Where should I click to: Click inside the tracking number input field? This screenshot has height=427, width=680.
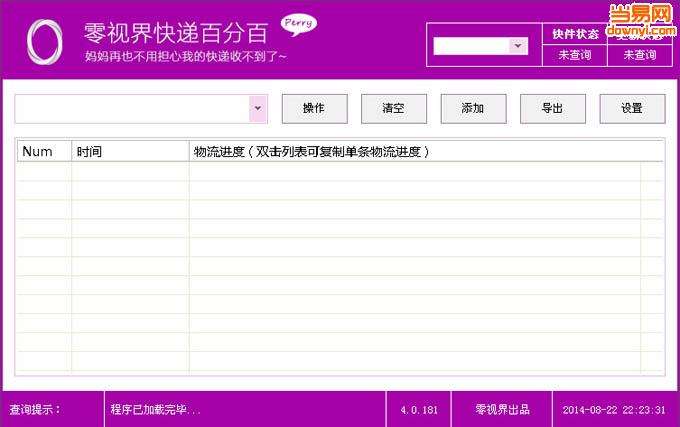click(x=130, y=108)
